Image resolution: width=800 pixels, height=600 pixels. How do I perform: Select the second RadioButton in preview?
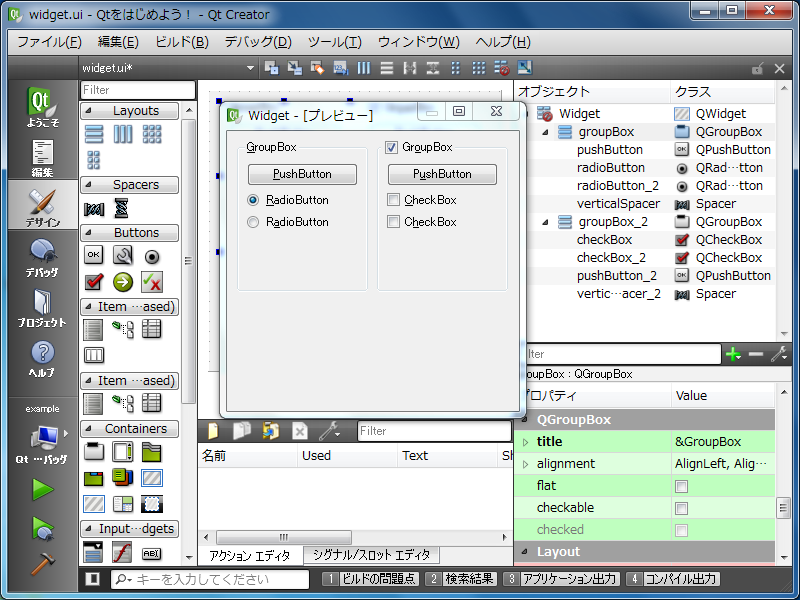click(253, 222)
